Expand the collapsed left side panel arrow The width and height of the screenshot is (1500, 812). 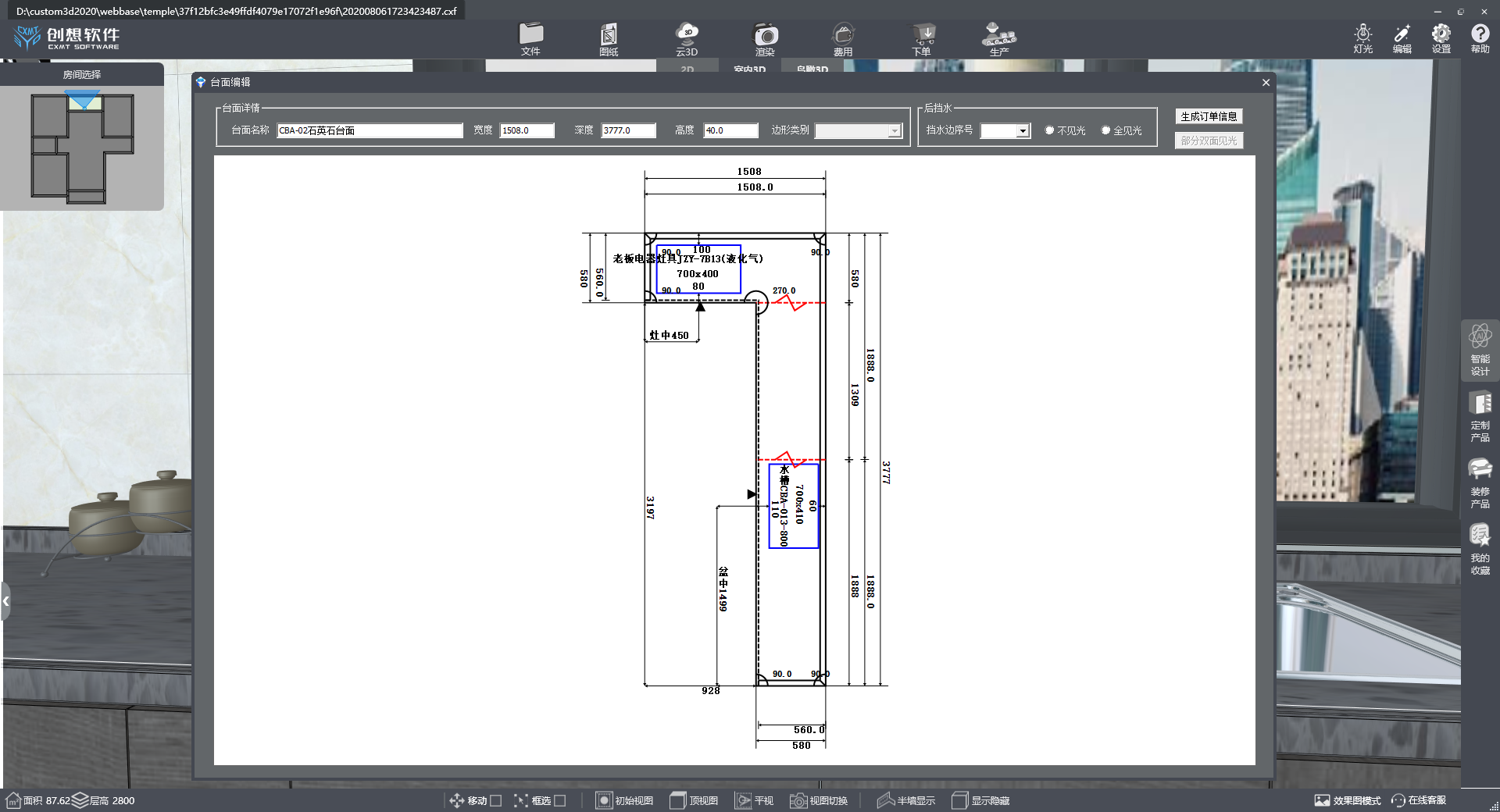[5, 601]
